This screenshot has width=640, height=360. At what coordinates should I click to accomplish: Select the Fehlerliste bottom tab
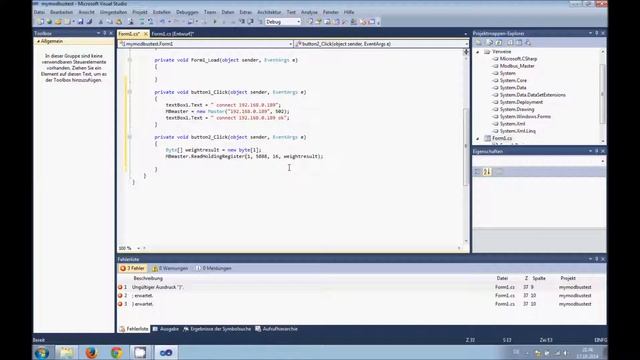pyautogui.click(x=134, y=329)
